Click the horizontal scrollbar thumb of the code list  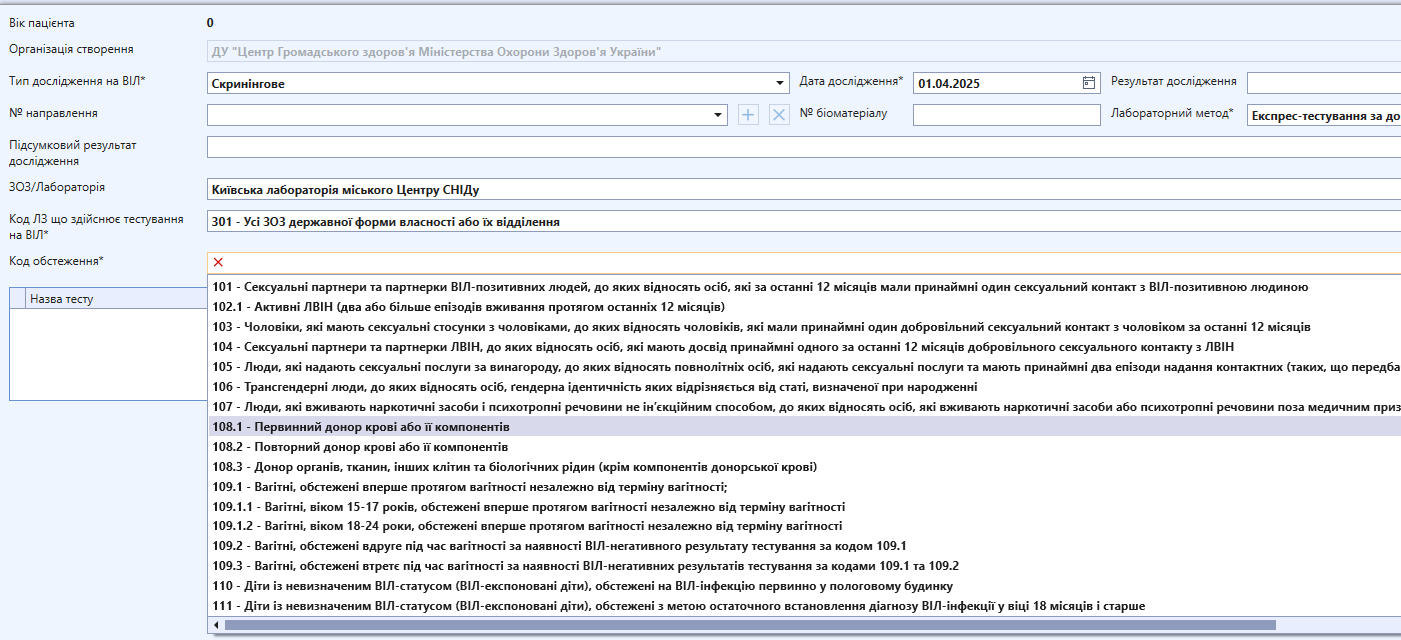[x=750, y=625]
